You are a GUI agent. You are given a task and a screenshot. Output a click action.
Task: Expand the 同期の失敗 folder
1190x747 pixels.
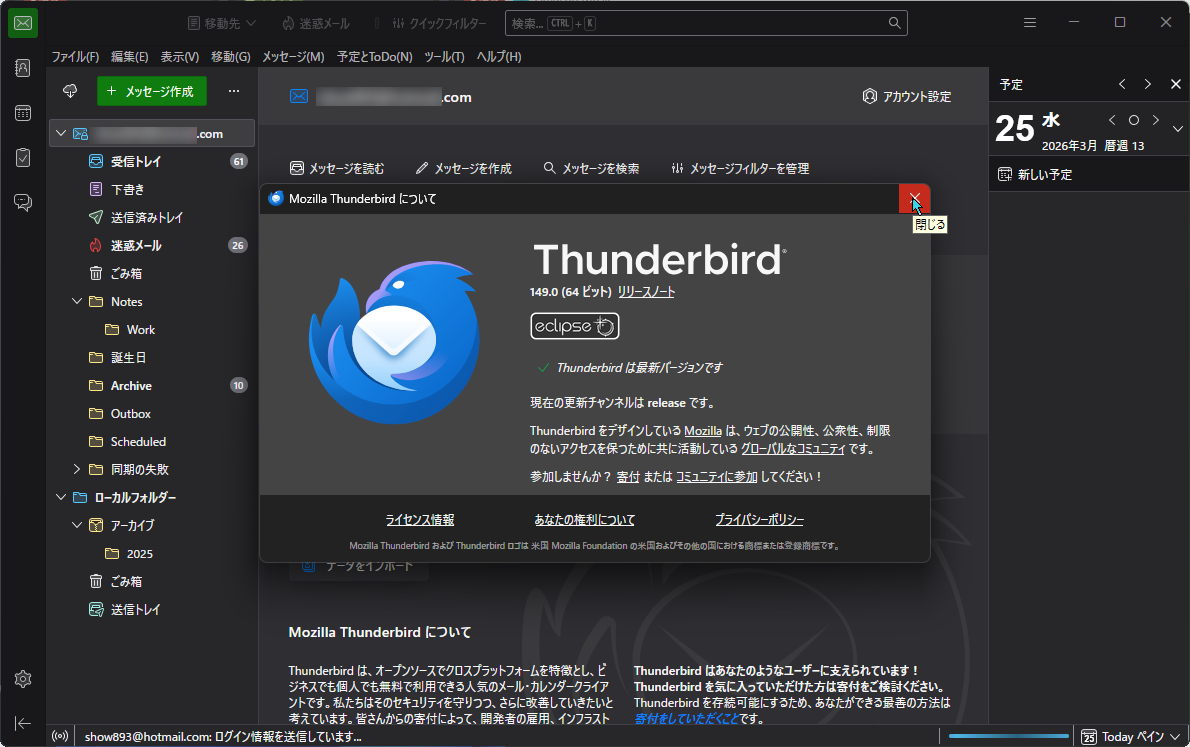click(77, 469)
